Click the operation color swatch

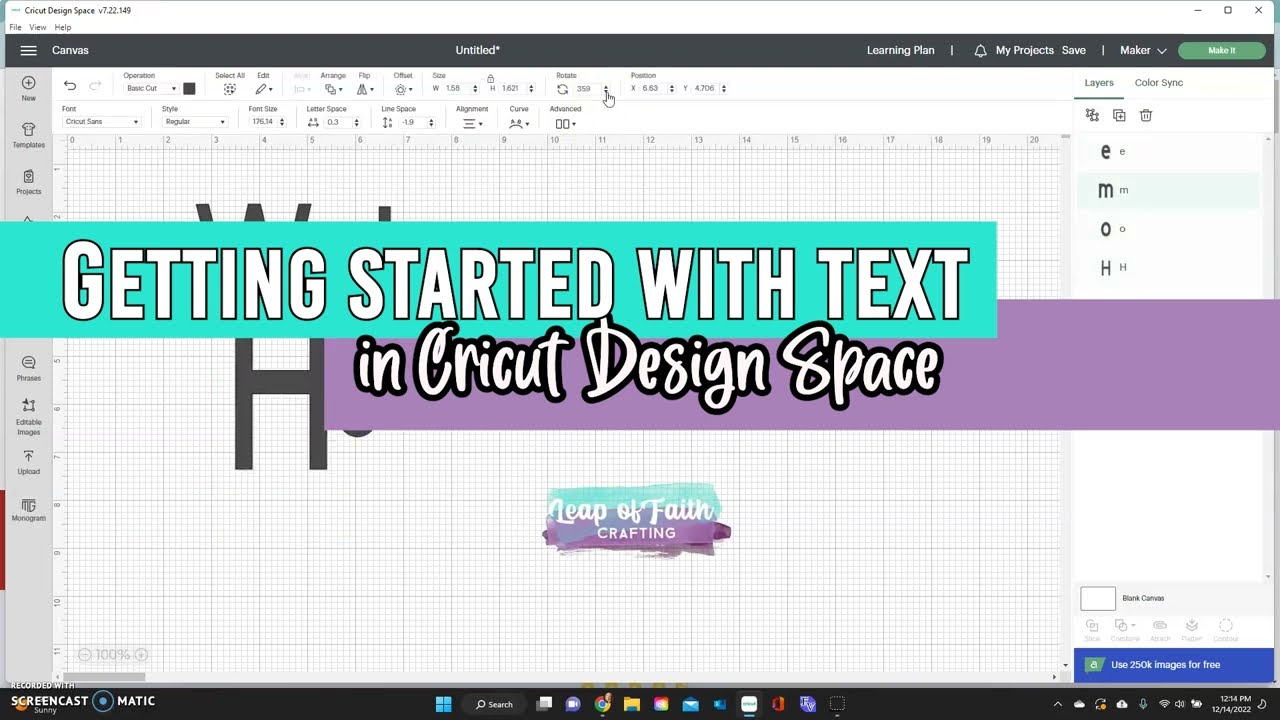pyautogui.click(x=189, y=89)
